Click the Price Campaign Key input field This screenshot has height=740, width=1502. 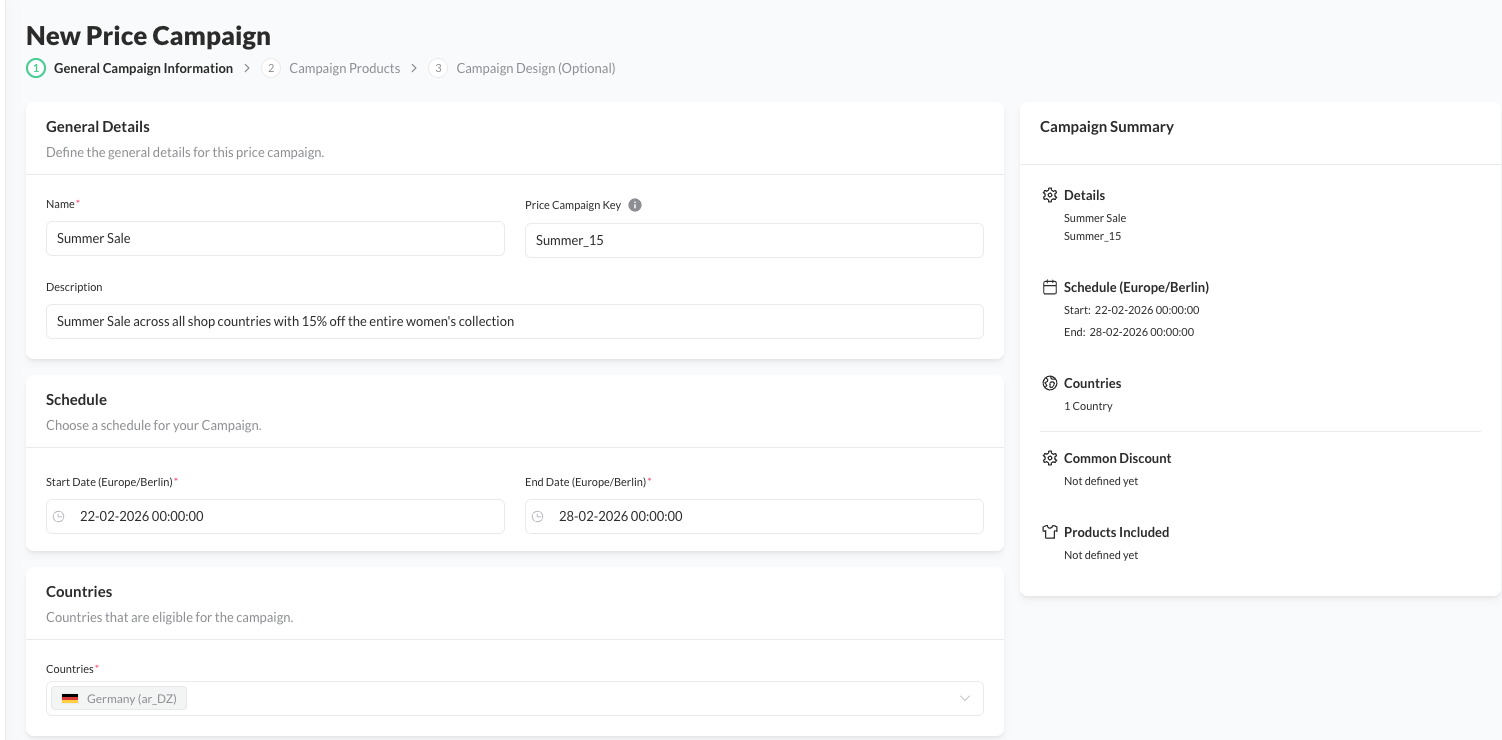click(x=754, y=240)
